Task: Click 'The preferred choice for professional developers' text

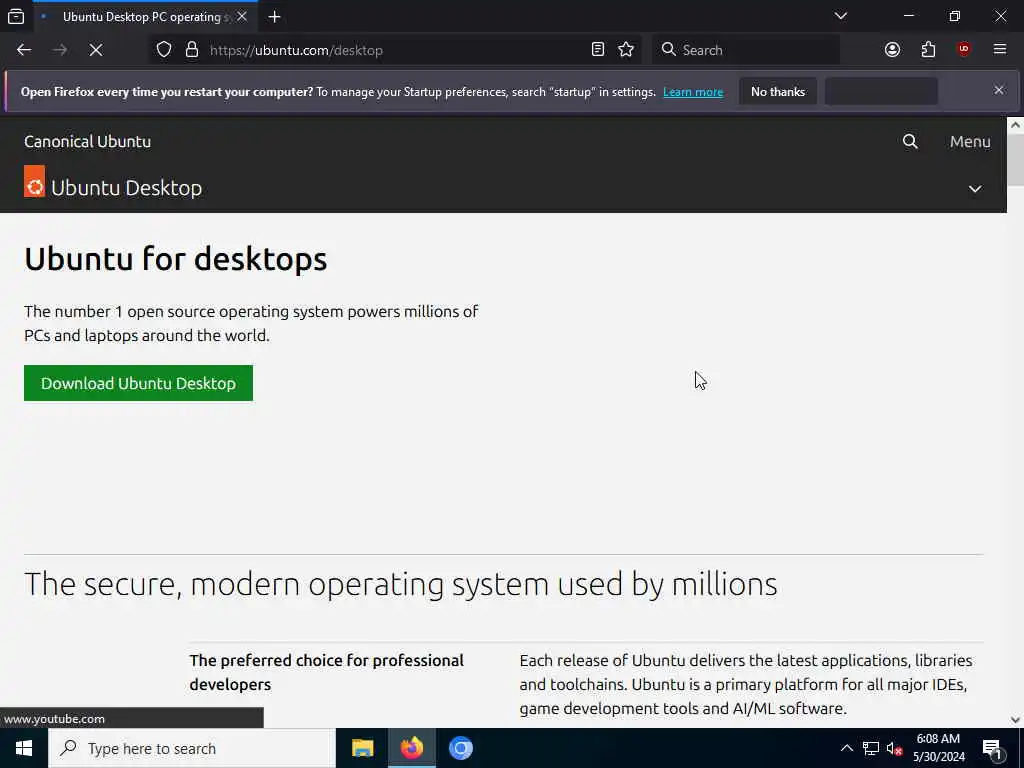Action: (x=327, y=672)
